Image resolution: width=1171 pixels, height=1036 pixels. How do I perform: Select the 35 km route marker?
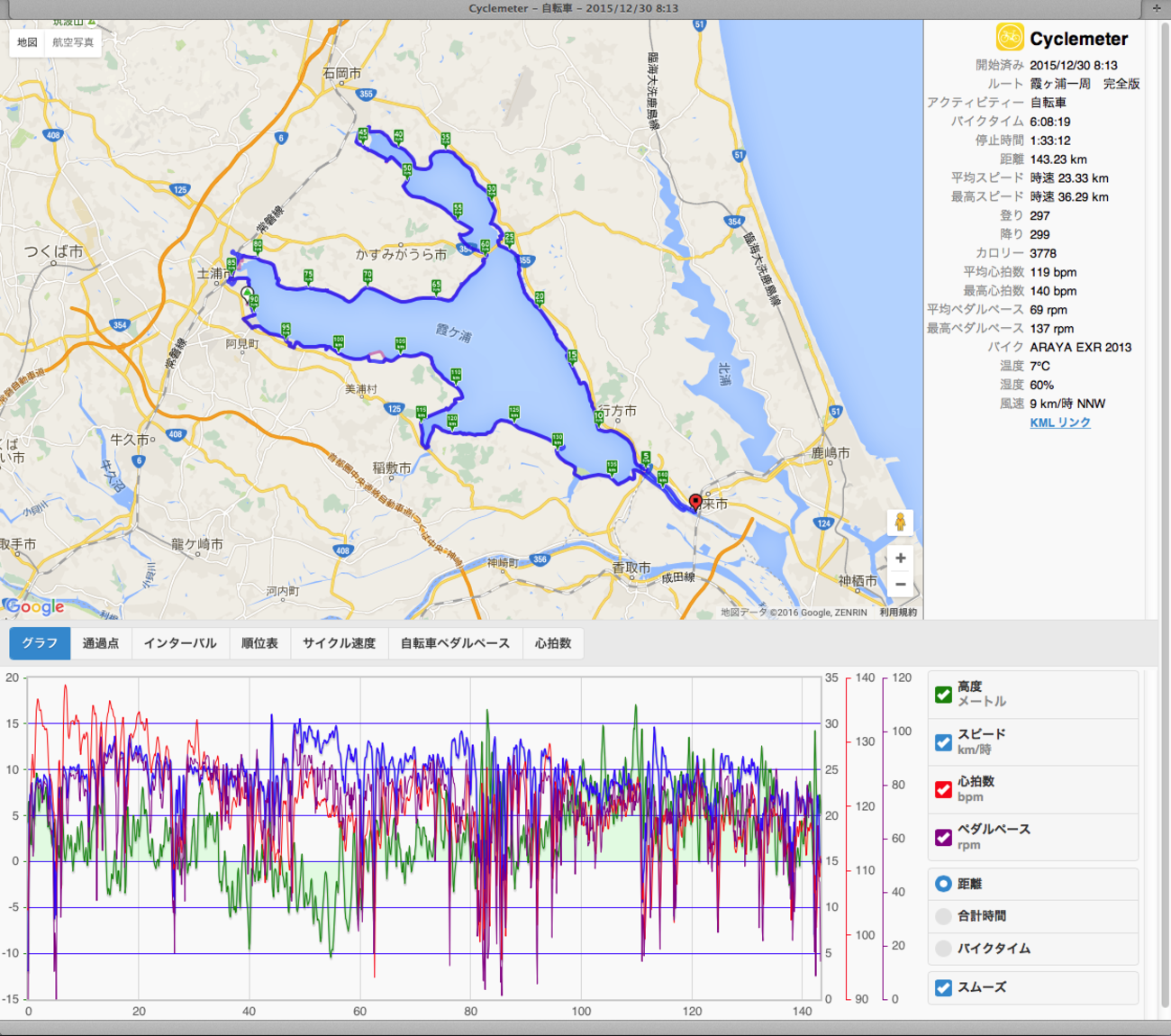tap(445, 140)
